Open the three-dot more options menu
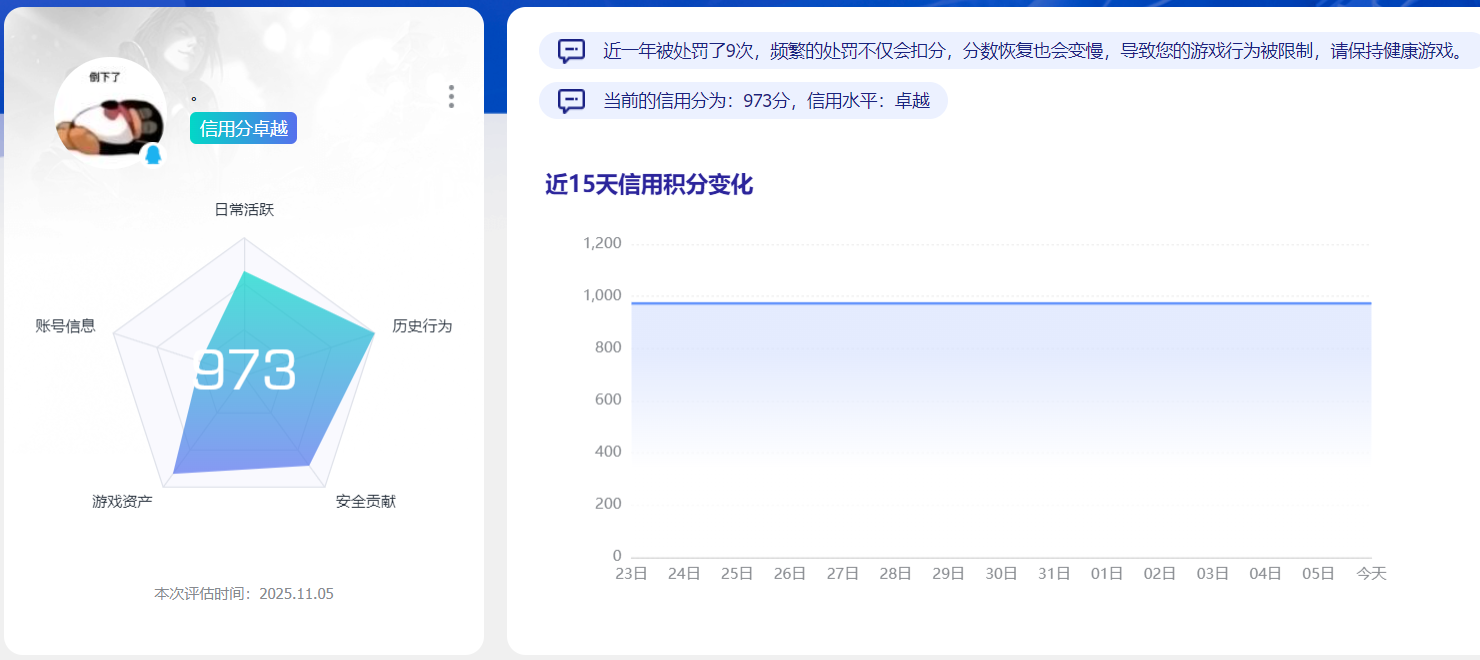 451,96
